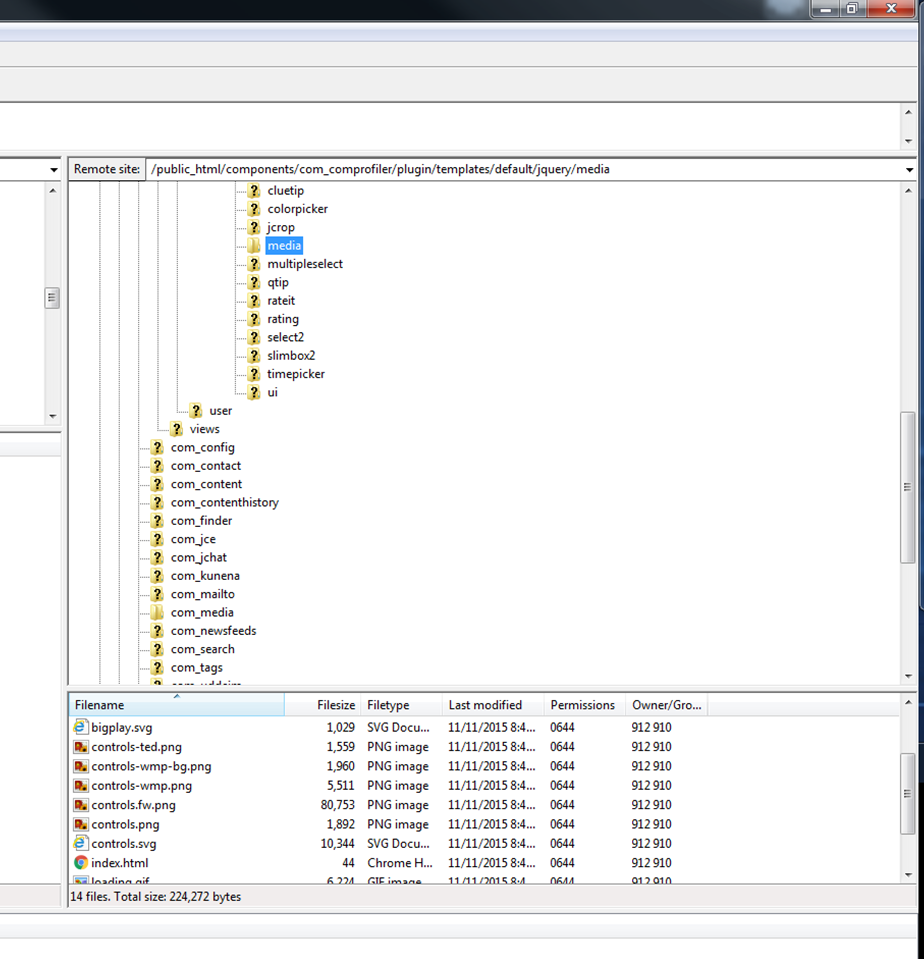This screenshot has width=924, height=959.
Task: Select controls.png file
Action: click(125, 824)
